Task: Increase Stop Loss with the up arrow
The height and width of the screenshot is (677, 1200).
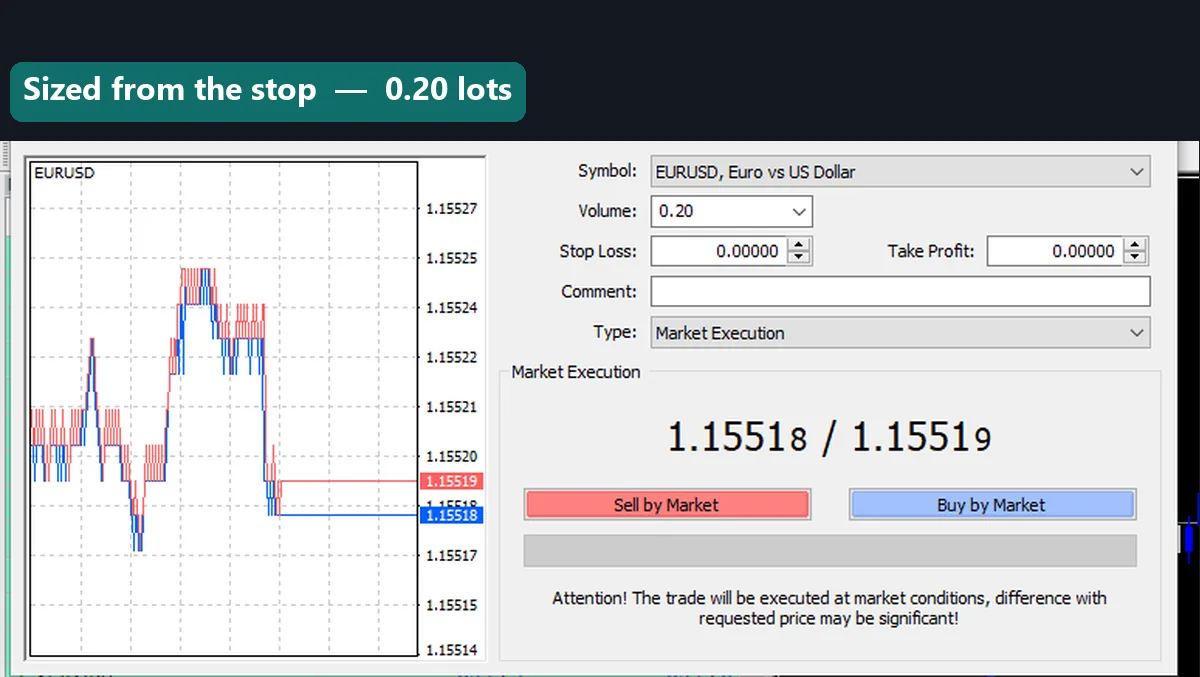Action: pos(799,245)
